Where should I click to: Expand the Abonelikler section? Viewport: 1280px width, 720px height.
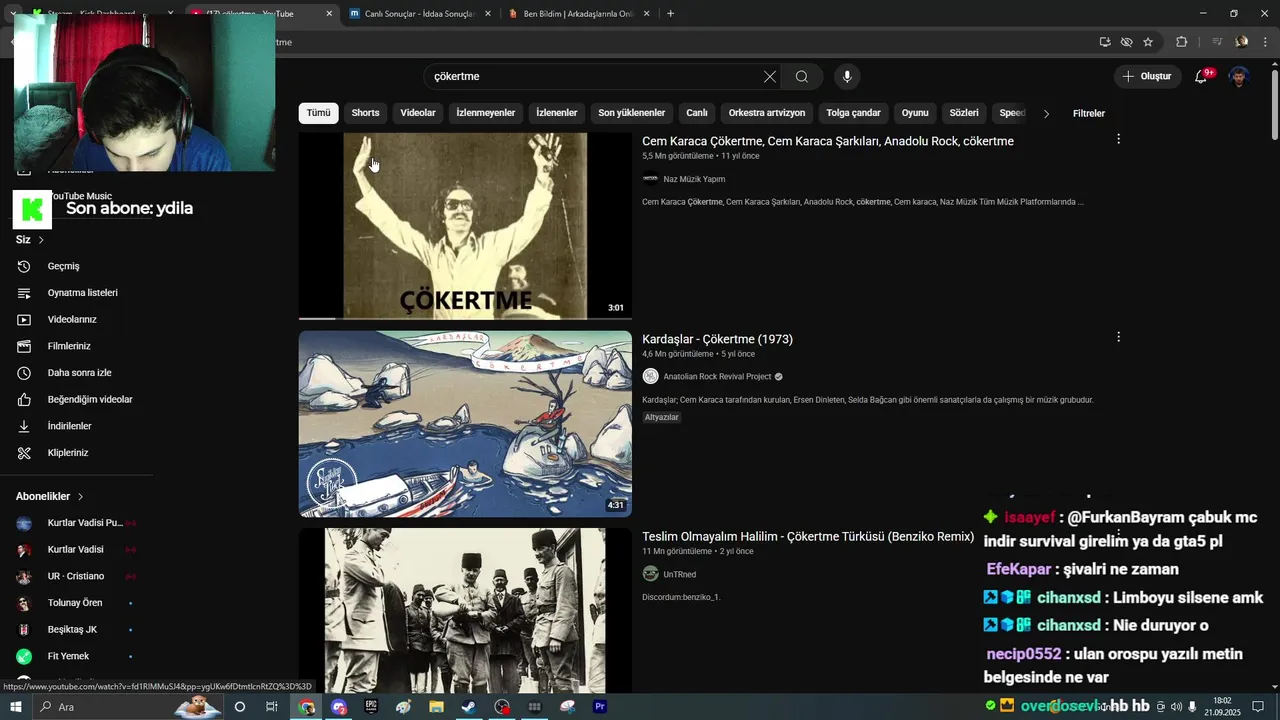tap(50, 496)
